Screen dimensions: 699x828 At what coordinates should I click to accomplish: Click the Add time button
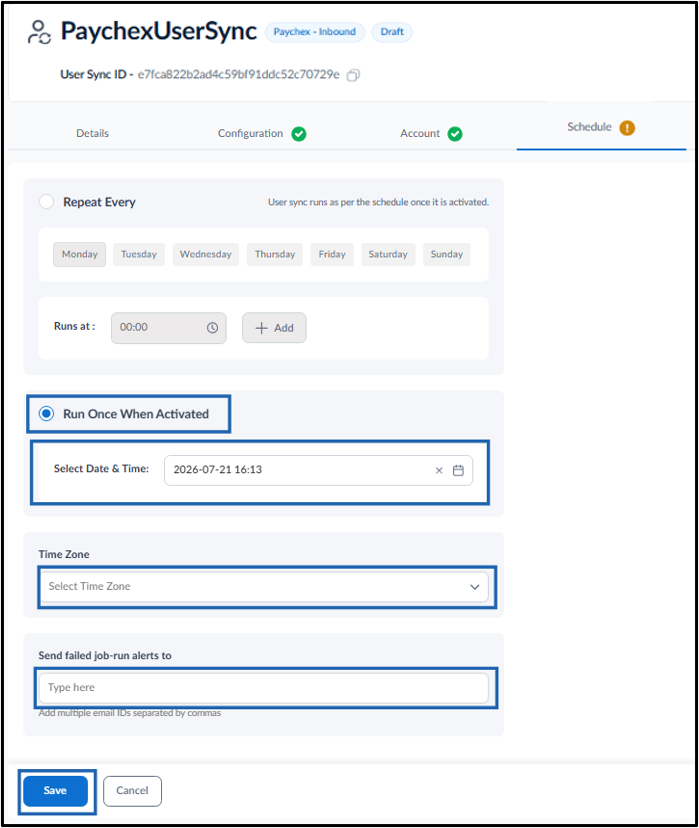point(274,328)
